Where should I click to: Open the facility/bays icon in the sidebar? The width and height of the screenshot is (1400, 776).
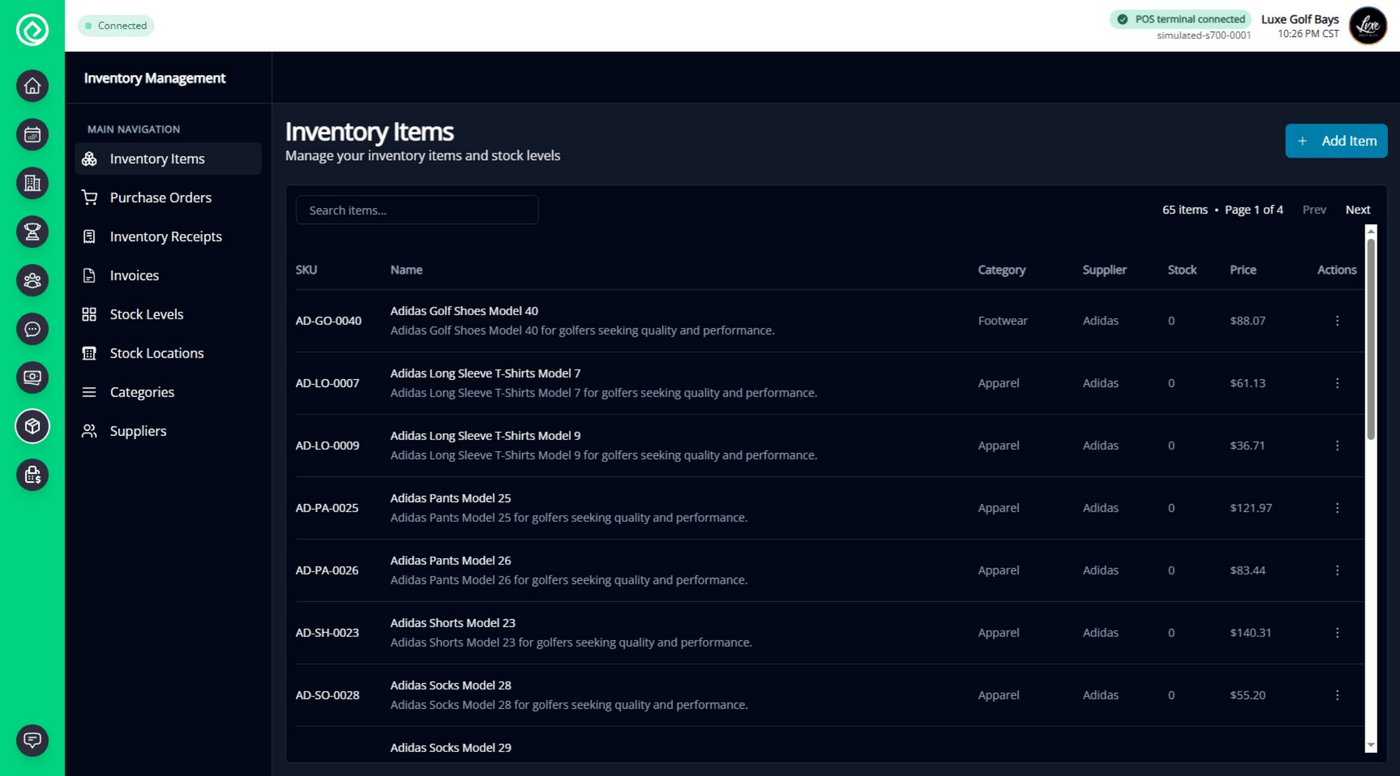pyautogui.click(x=33, y=183)
